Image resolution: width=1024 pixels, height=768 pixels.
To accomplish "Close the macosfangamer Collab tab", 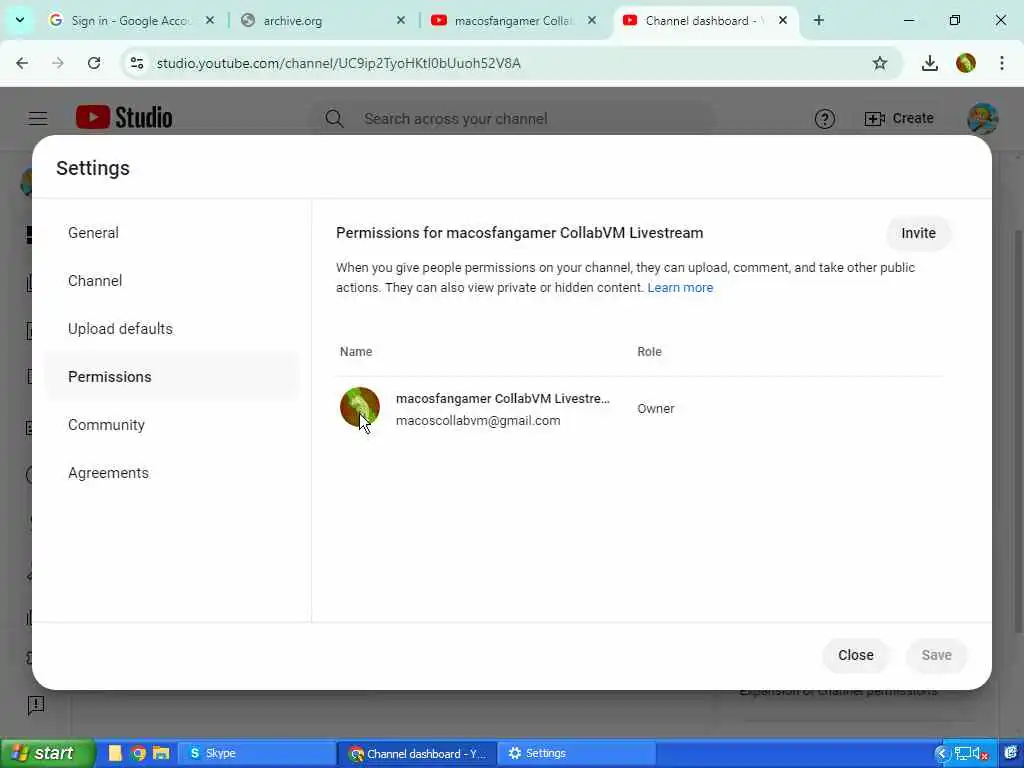I will (x=592, y=20).
